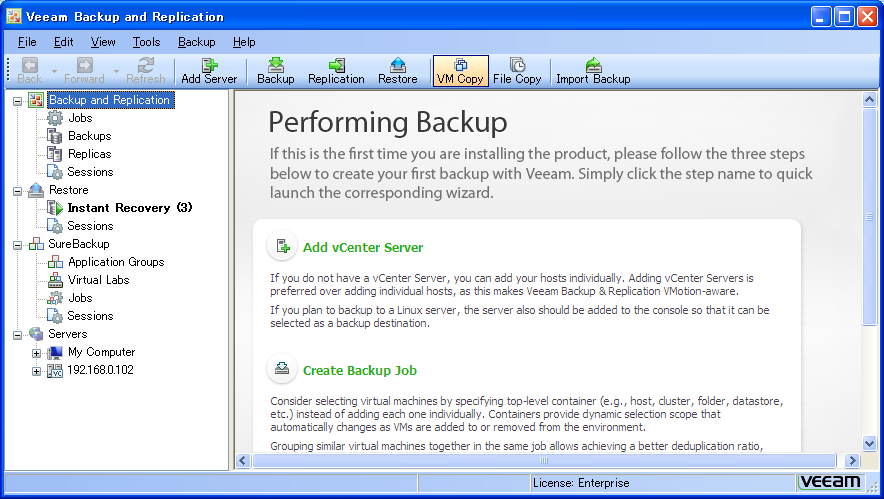The image size is (884, 499).
Task: Click horizontal scrollbar right arrow
Action: (x=852, y=461)
